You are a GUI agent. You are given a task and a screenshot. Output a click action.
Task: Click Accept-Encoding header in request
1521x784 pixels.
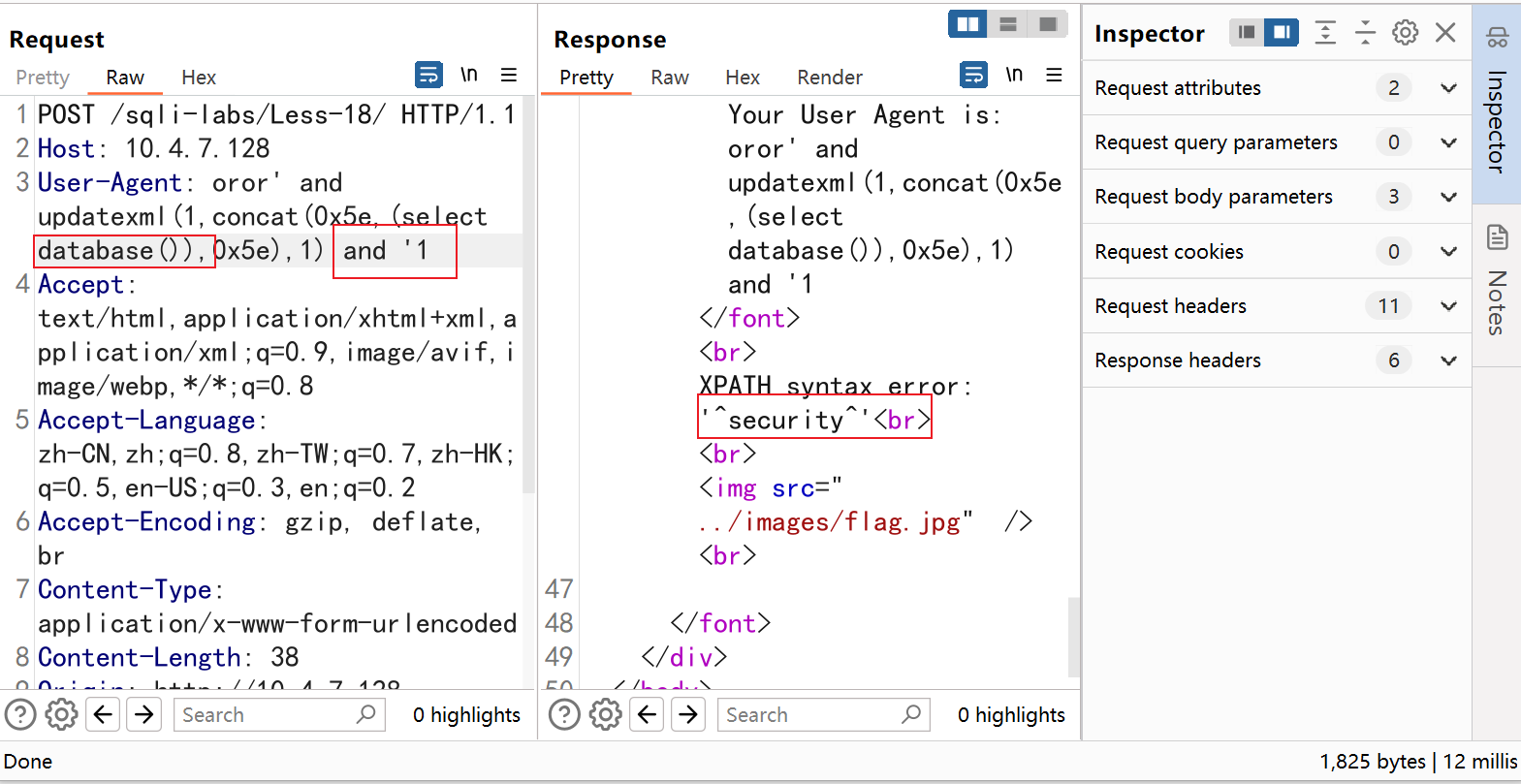tap(146, 521)
